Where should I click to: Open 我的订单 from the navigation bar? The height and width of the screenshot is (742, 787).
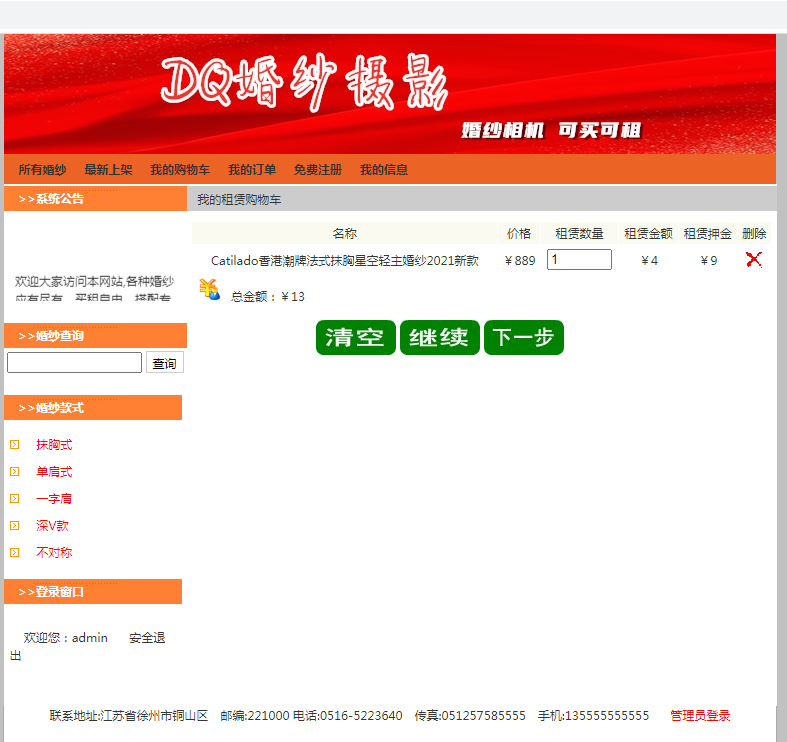coord(252,170)
